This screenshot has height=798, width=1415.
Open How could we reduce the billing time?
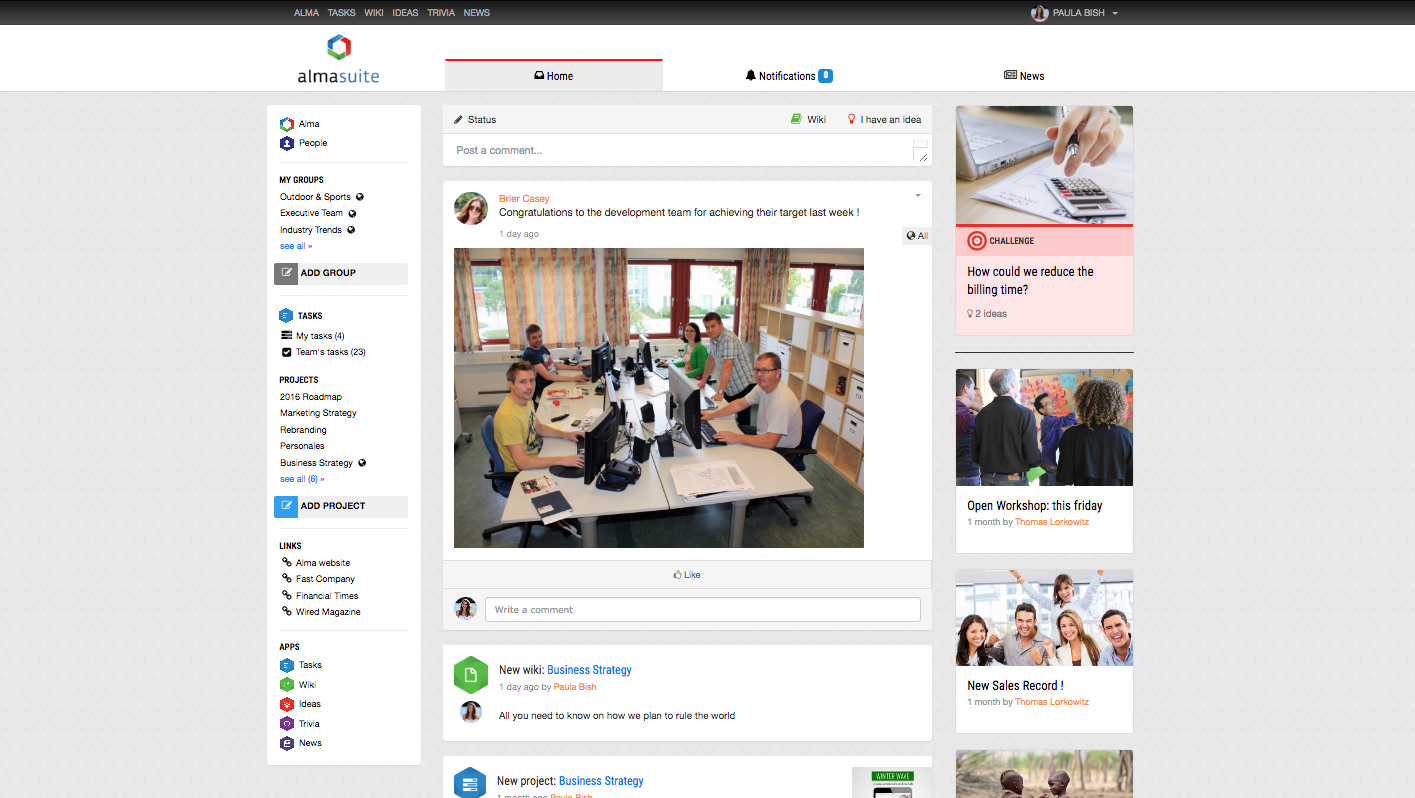1030,280
